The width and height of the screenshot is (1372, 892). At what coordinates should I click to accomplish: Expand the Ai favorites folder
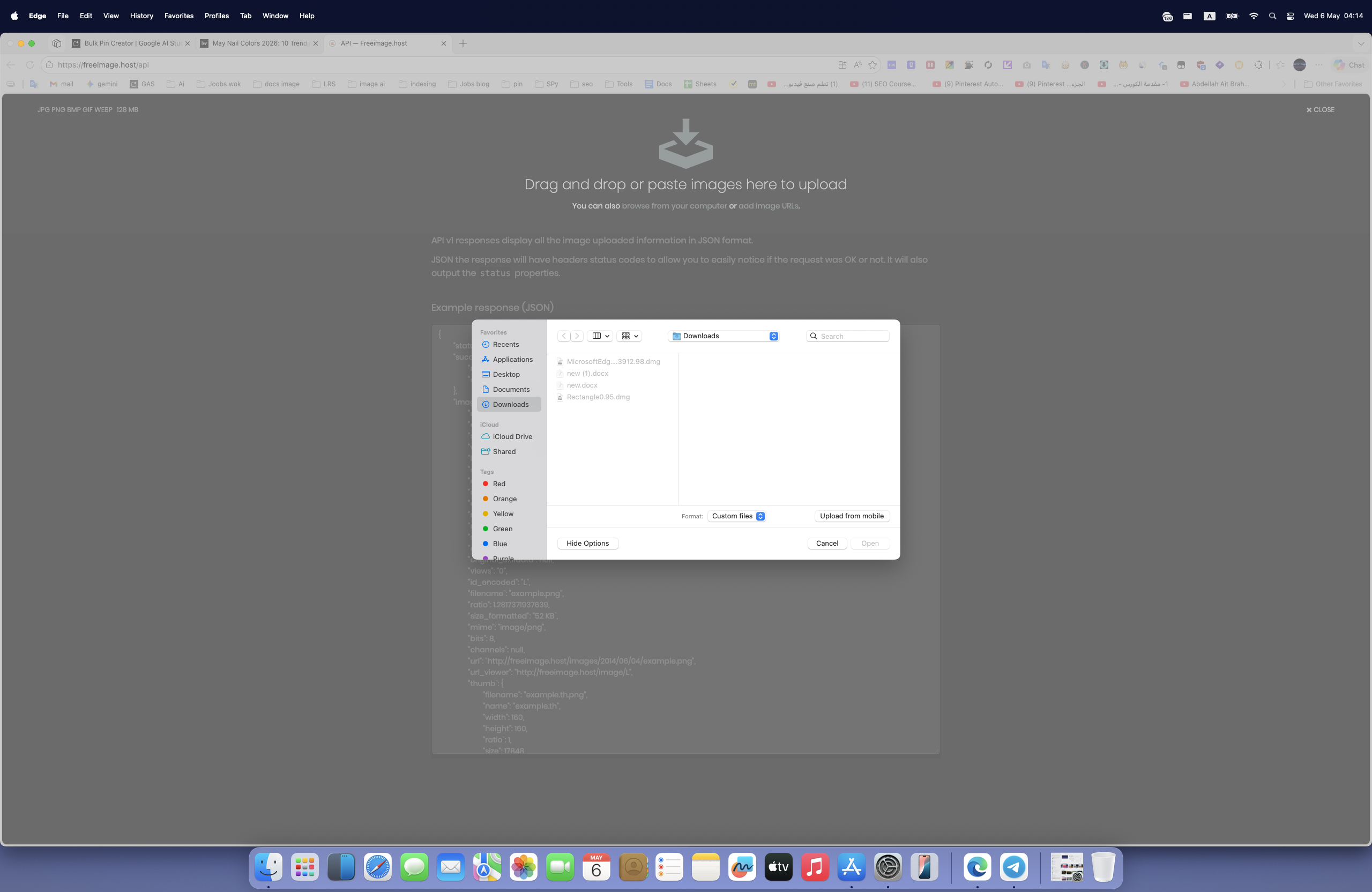coord(175,84)
